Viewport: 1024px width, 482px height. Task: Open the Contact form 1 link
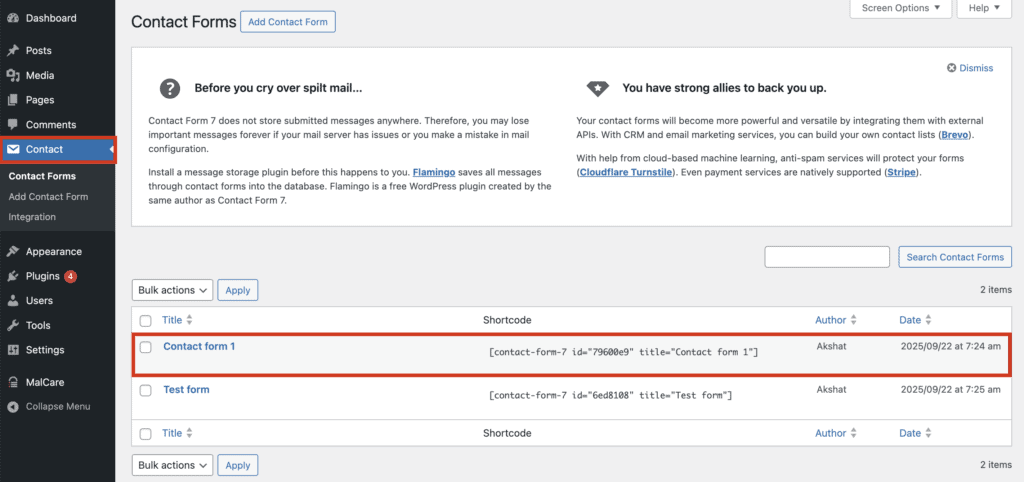pyautogui.click(x=199, y=346)
